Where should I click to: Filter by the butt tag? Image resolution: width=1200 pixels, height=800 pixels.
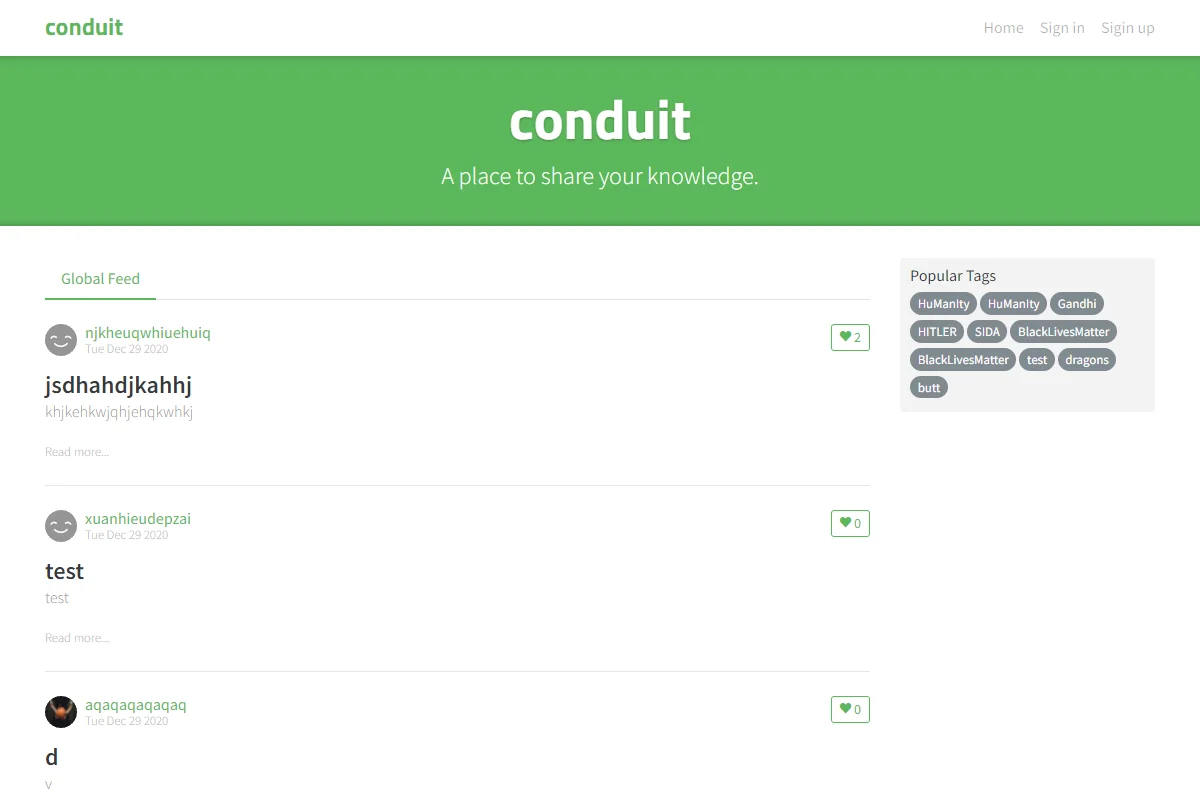click(x=929, y=388)
